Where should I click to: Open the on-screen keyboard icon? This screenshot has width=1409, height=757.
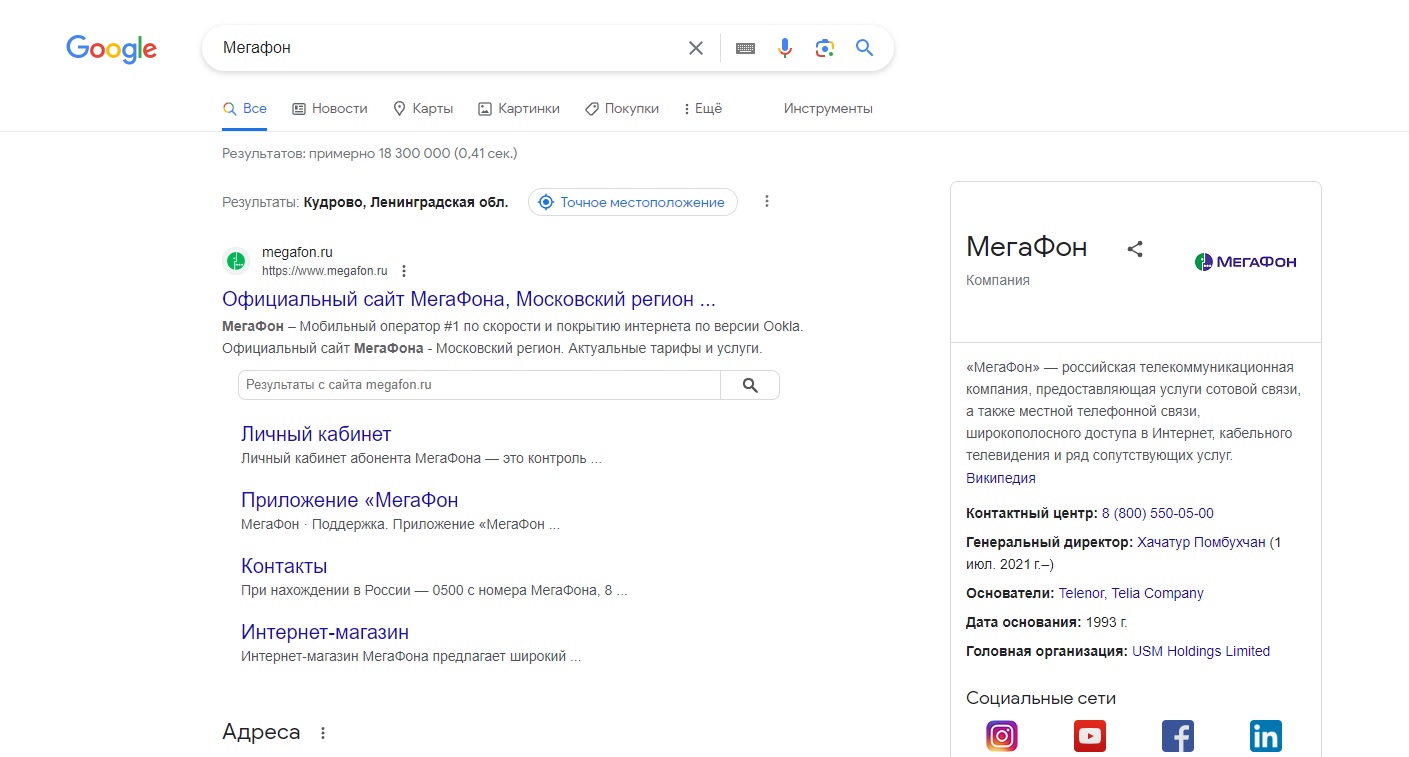[745, 48]
